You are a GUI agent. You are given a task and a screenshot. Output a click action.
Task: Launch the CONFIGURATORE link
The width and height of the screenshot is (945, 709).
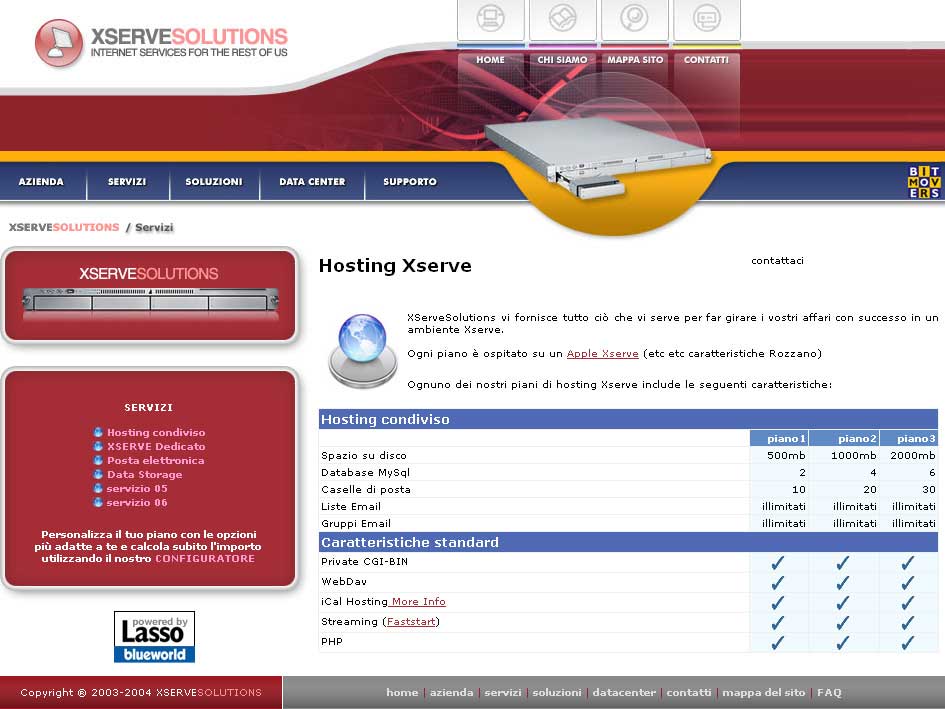pyautogui.click(x=205, y=558)
